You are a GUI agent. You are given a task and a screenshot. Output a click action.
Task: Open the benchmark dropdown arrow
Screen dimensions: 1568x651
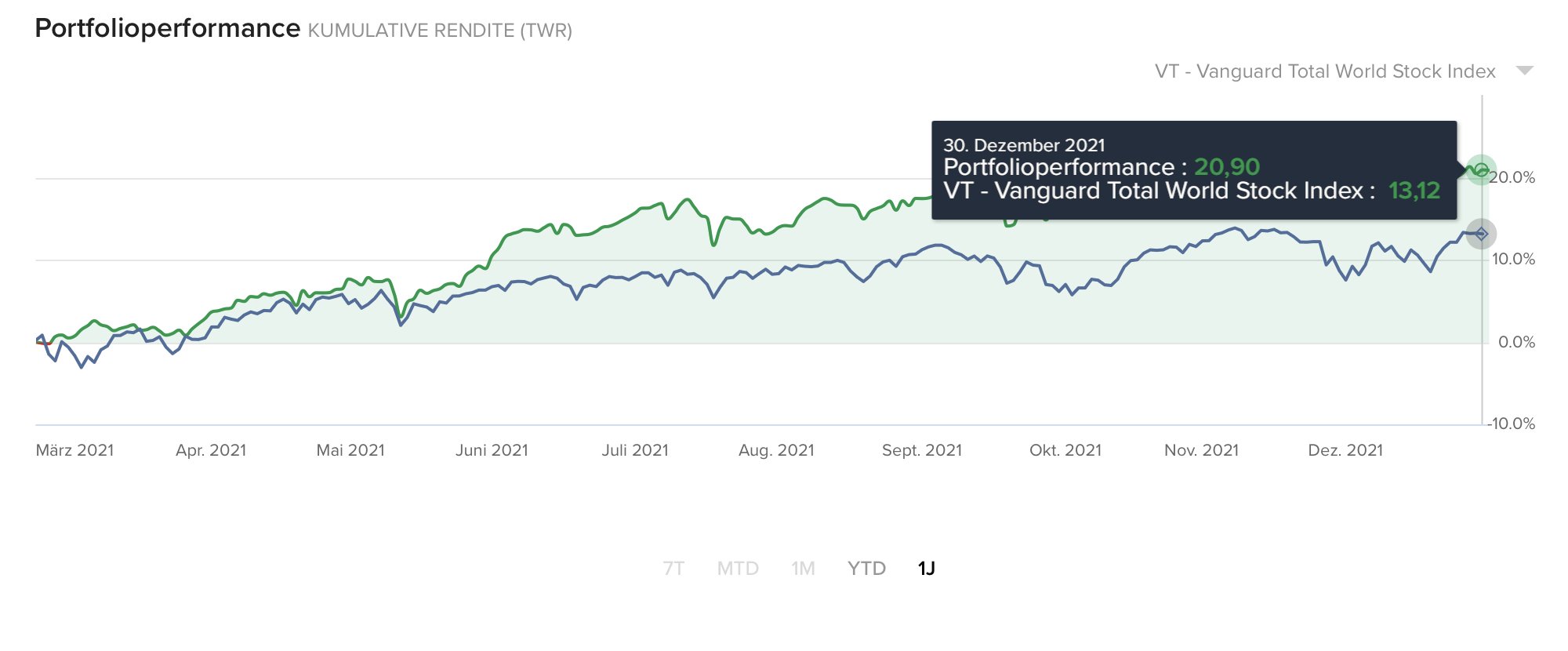(x=1524, y=71)
